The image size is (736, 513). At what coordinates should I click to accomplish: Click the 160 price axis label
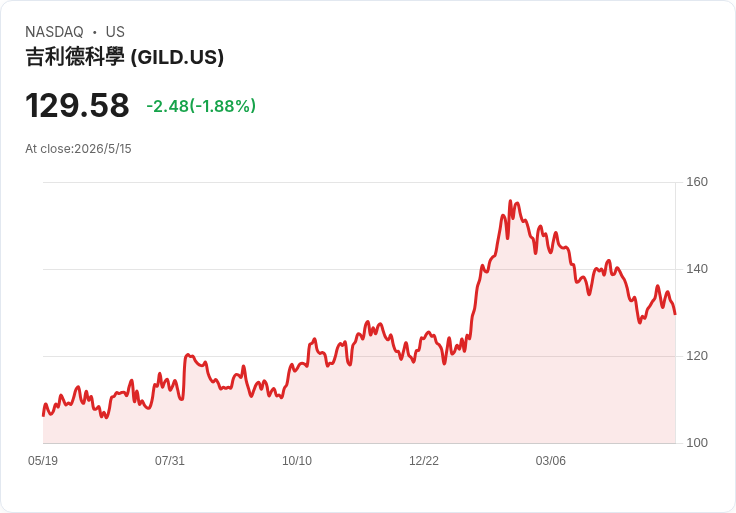coord(697,182)
